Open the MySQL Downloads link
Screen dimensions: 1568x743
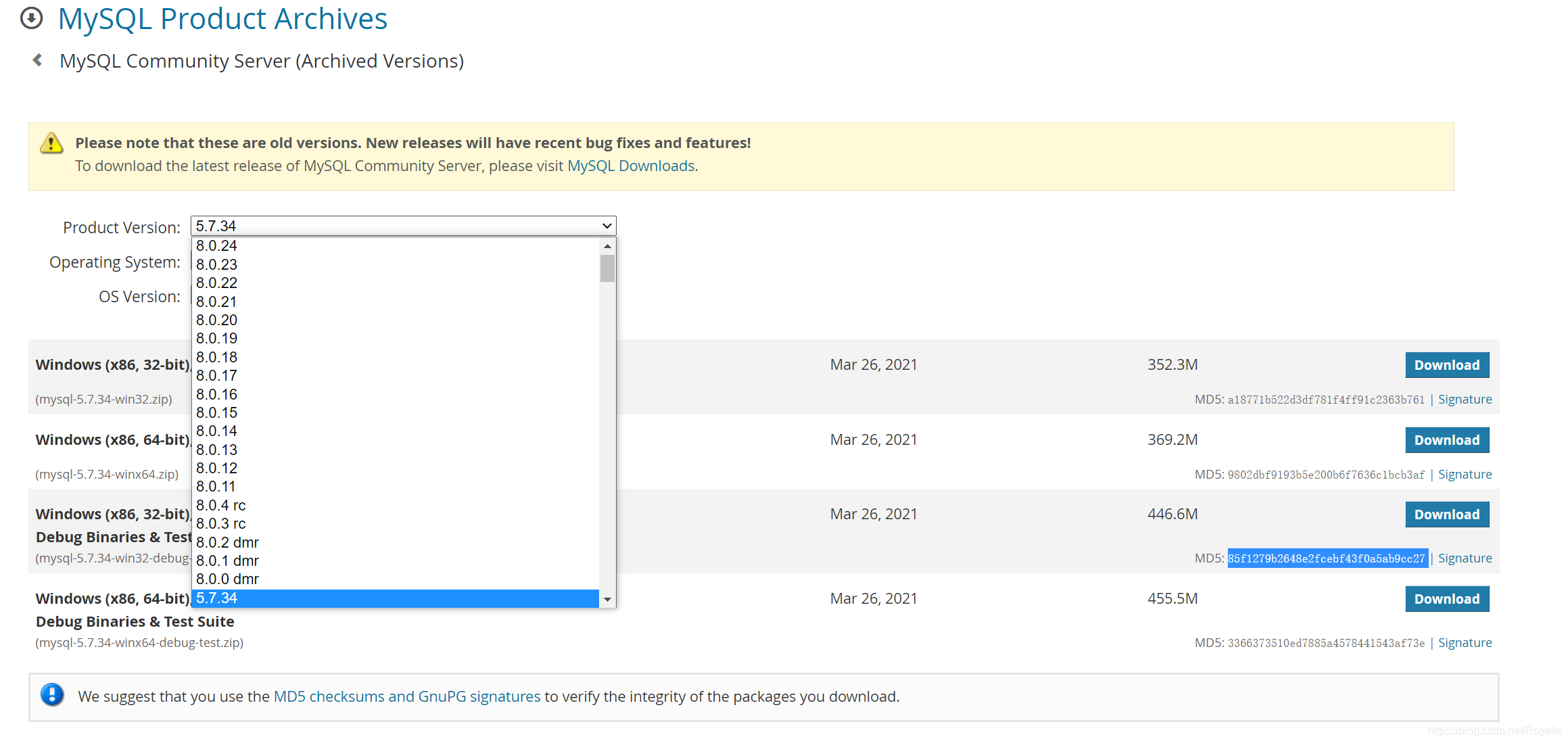(x=631, y=166)
